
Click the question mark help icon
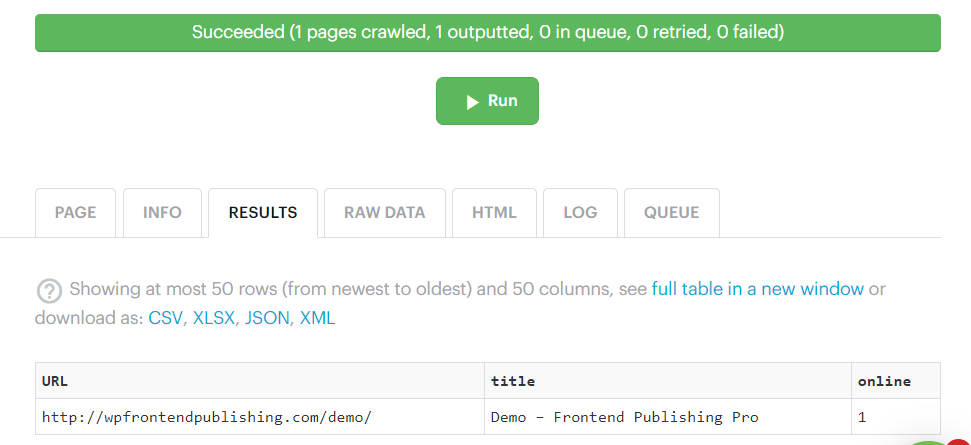(49, 291)
